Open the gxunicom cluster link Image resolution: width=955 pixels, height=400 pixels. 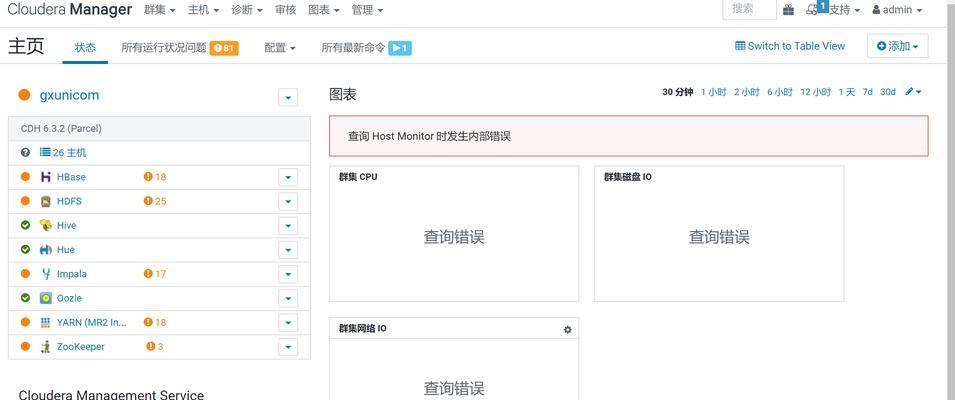tap(69, 95)
